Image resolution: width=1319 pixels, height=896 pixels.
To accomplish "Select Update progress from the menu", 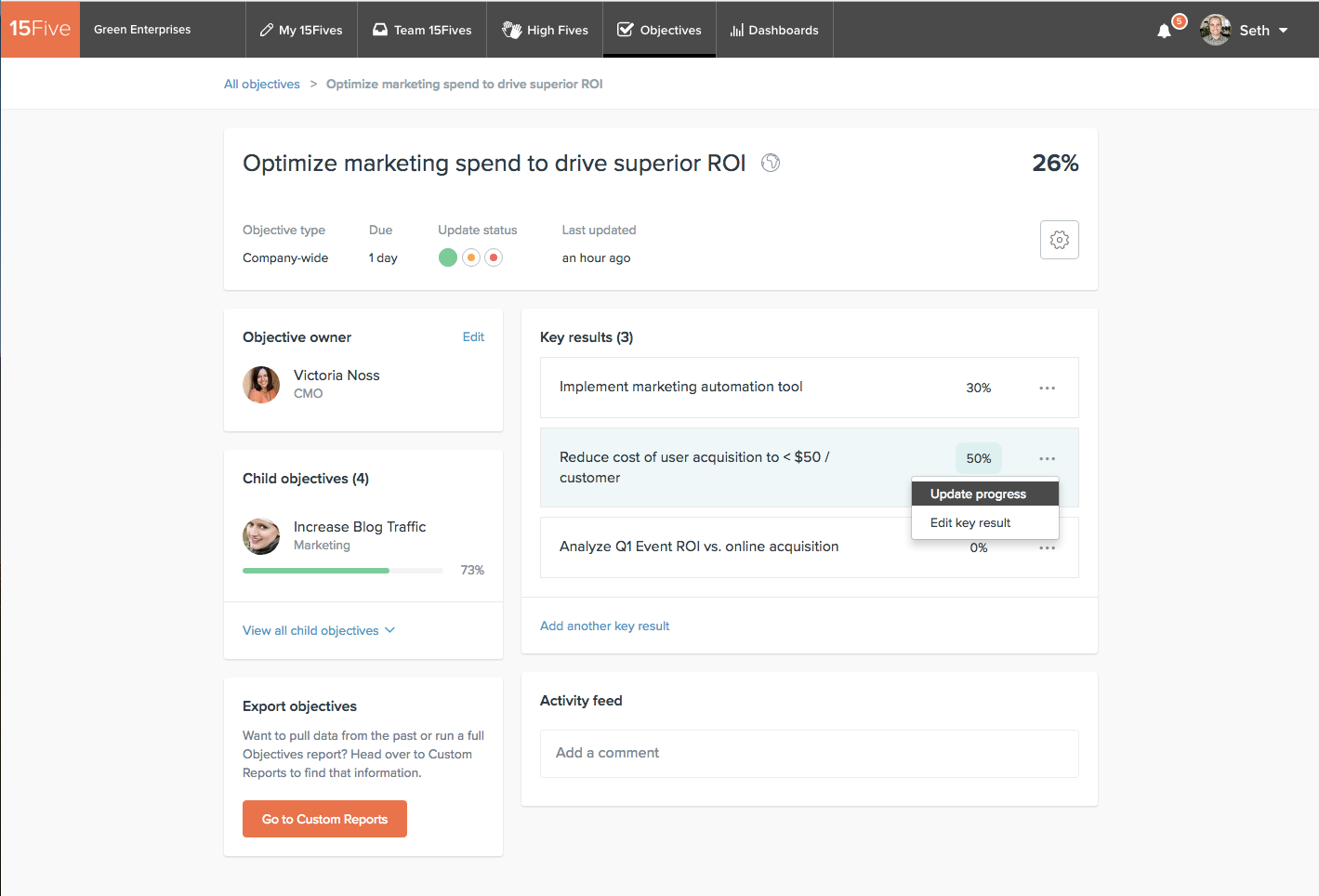I will (985, 494).
